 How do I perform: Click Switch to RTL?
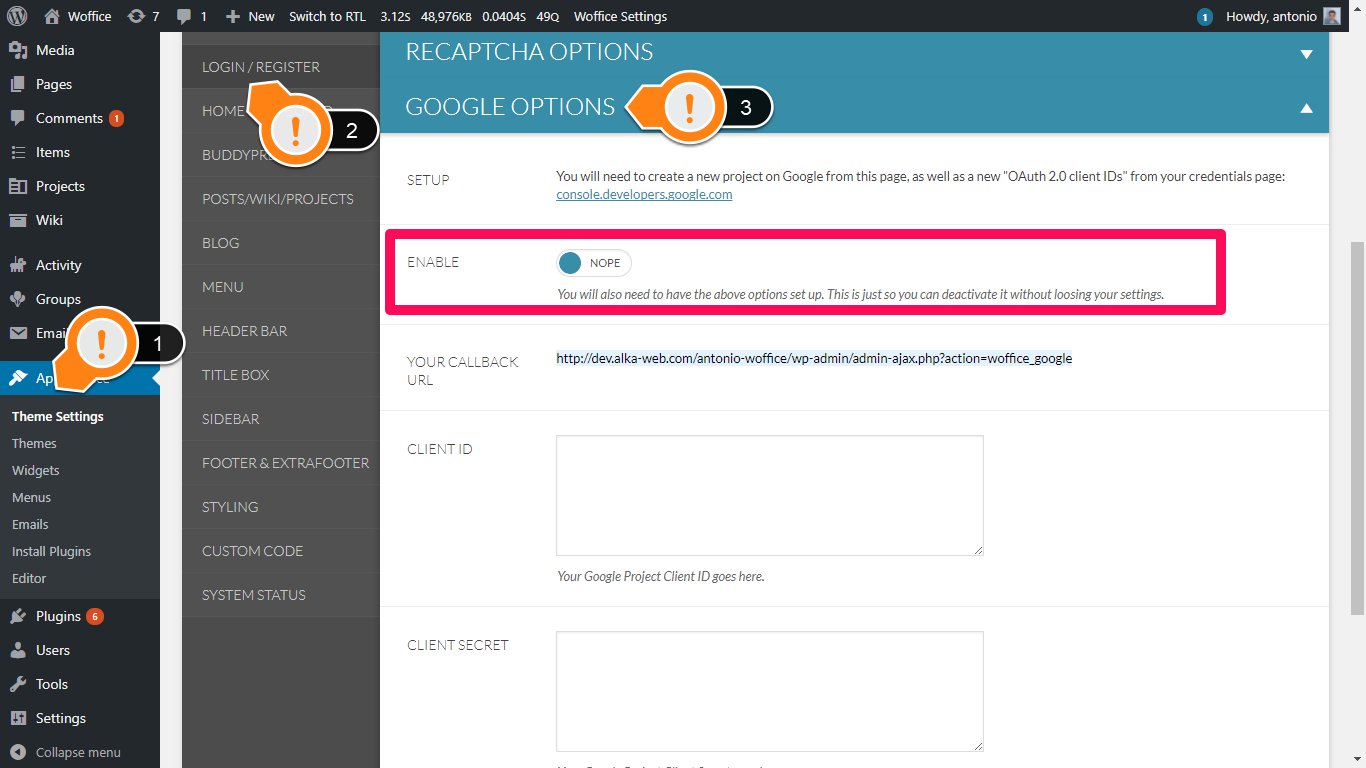(327, 16)
